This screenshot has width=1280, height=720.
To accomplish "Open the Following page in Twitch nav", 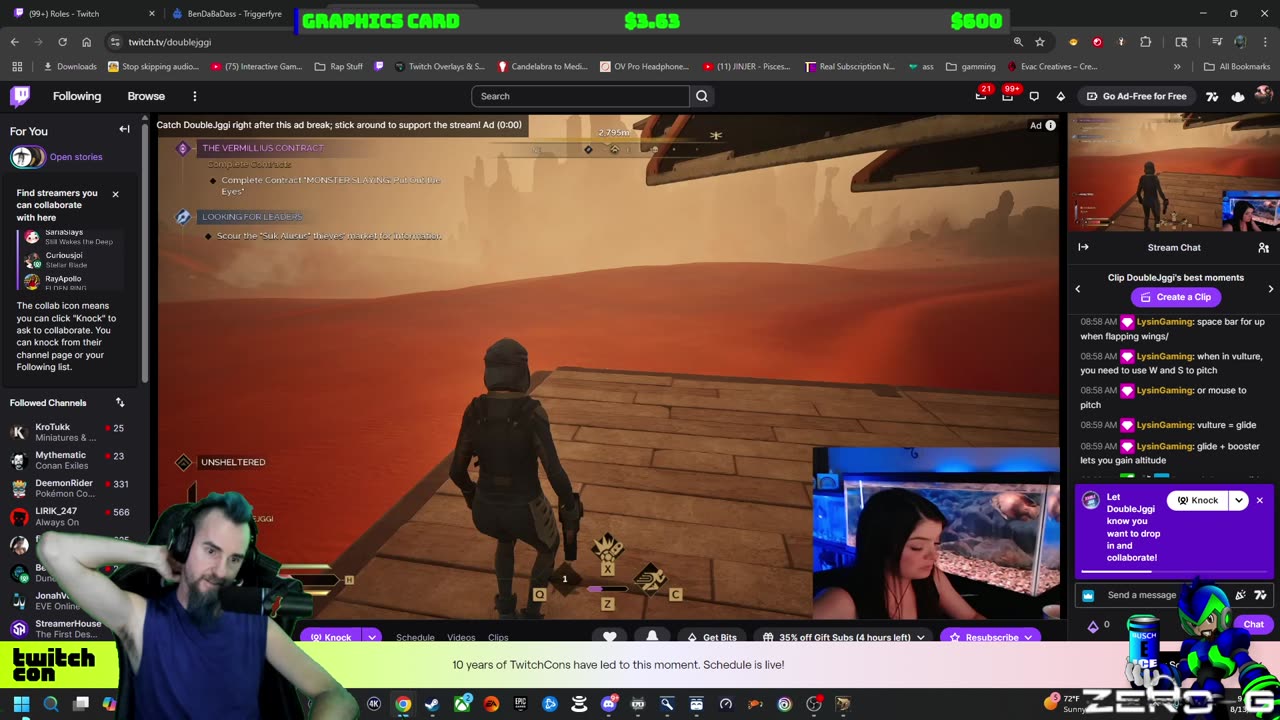I will pos(77,96).
